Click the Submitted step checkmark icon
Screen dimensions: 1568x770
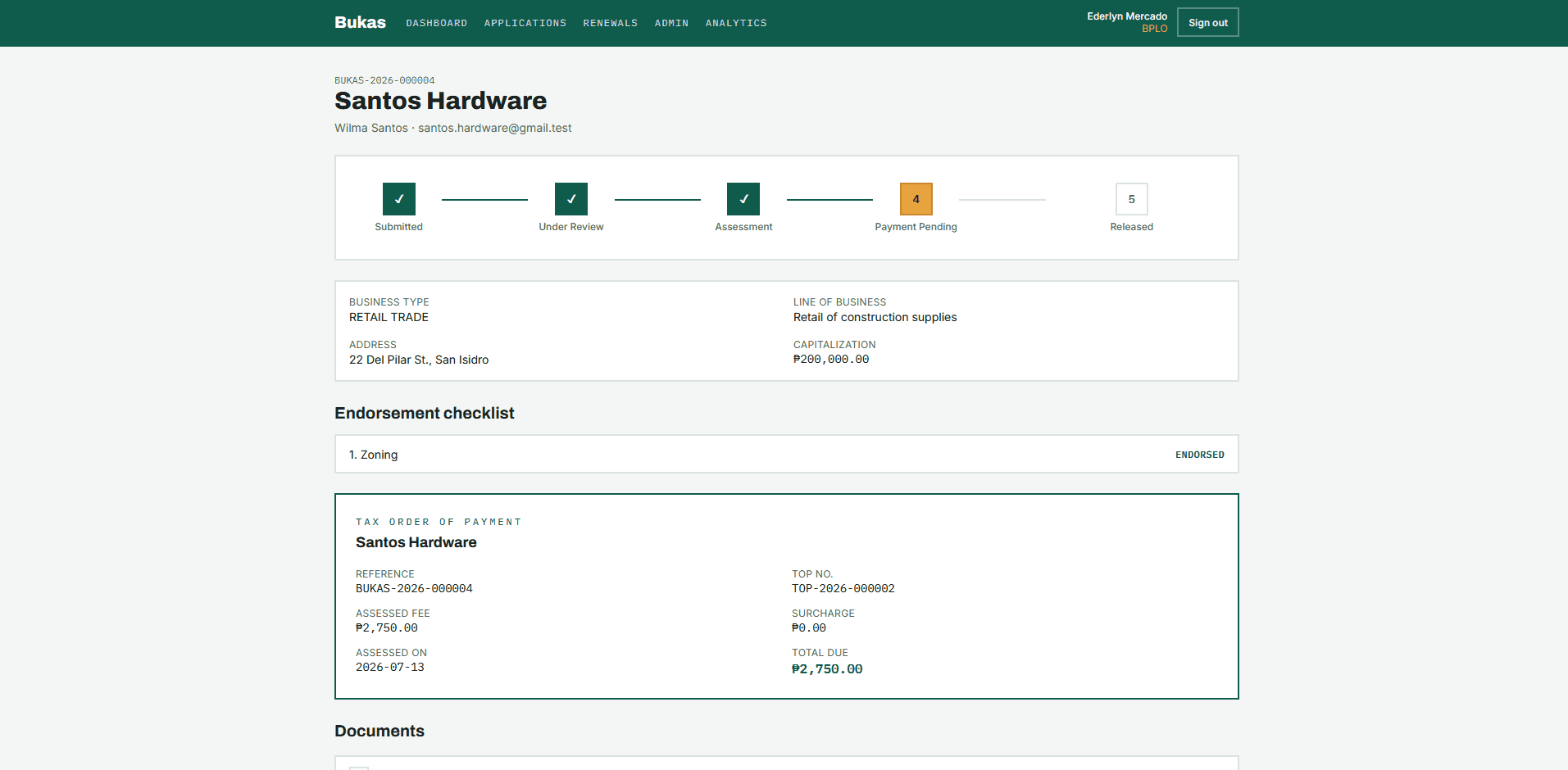pyautogui.click(x=398, y=199)
